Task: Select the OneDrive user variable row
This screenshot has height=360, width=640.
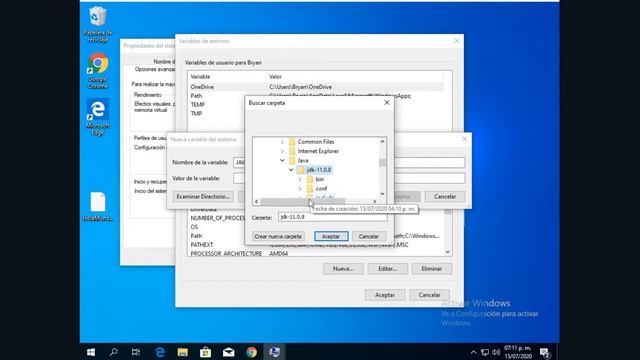Action: 316,87
